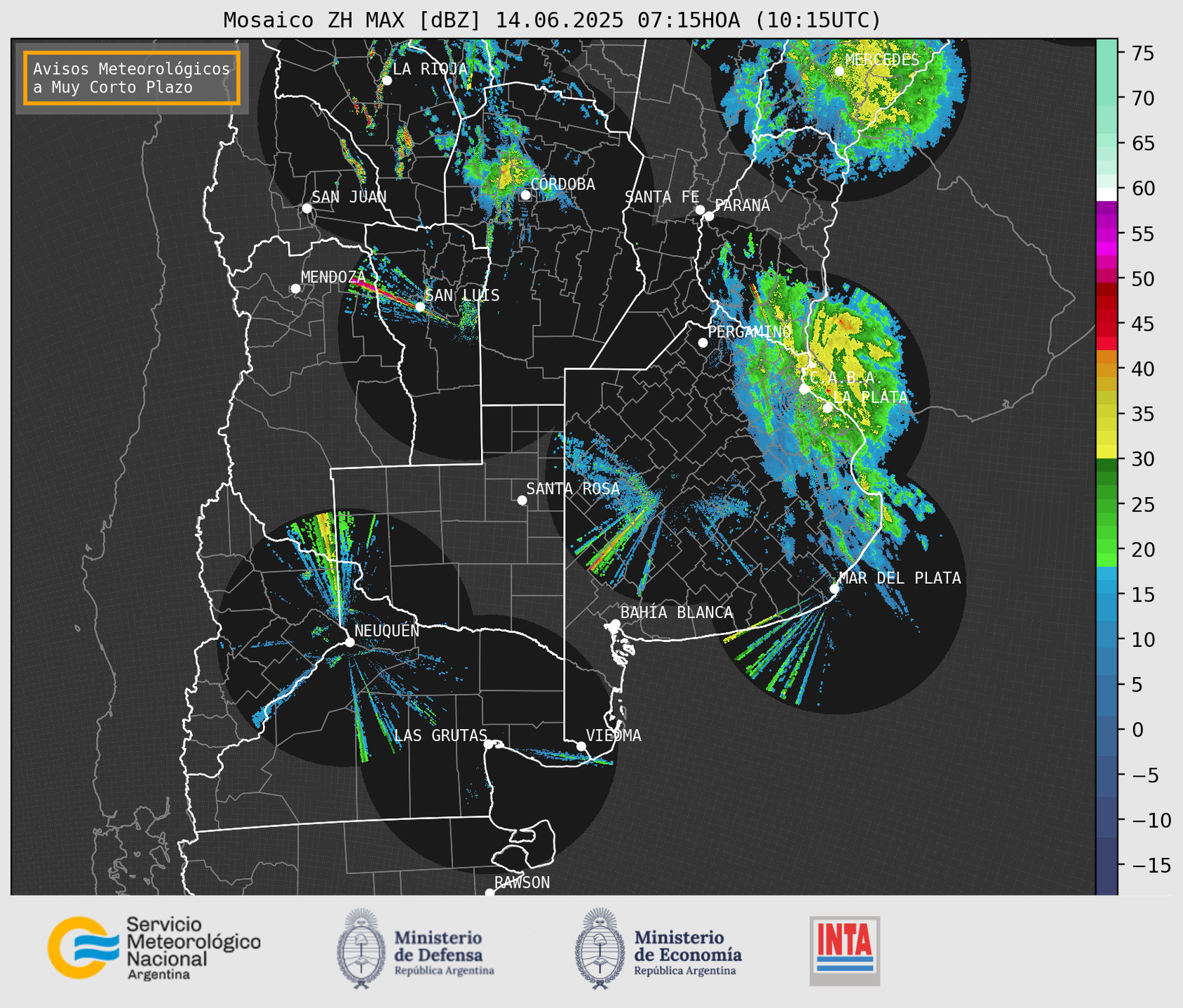Click the BAHÍA BLANCA city marker dot
This screenshot has height=1008, width=1183.
pyautogui.click(x=615, y=624)
